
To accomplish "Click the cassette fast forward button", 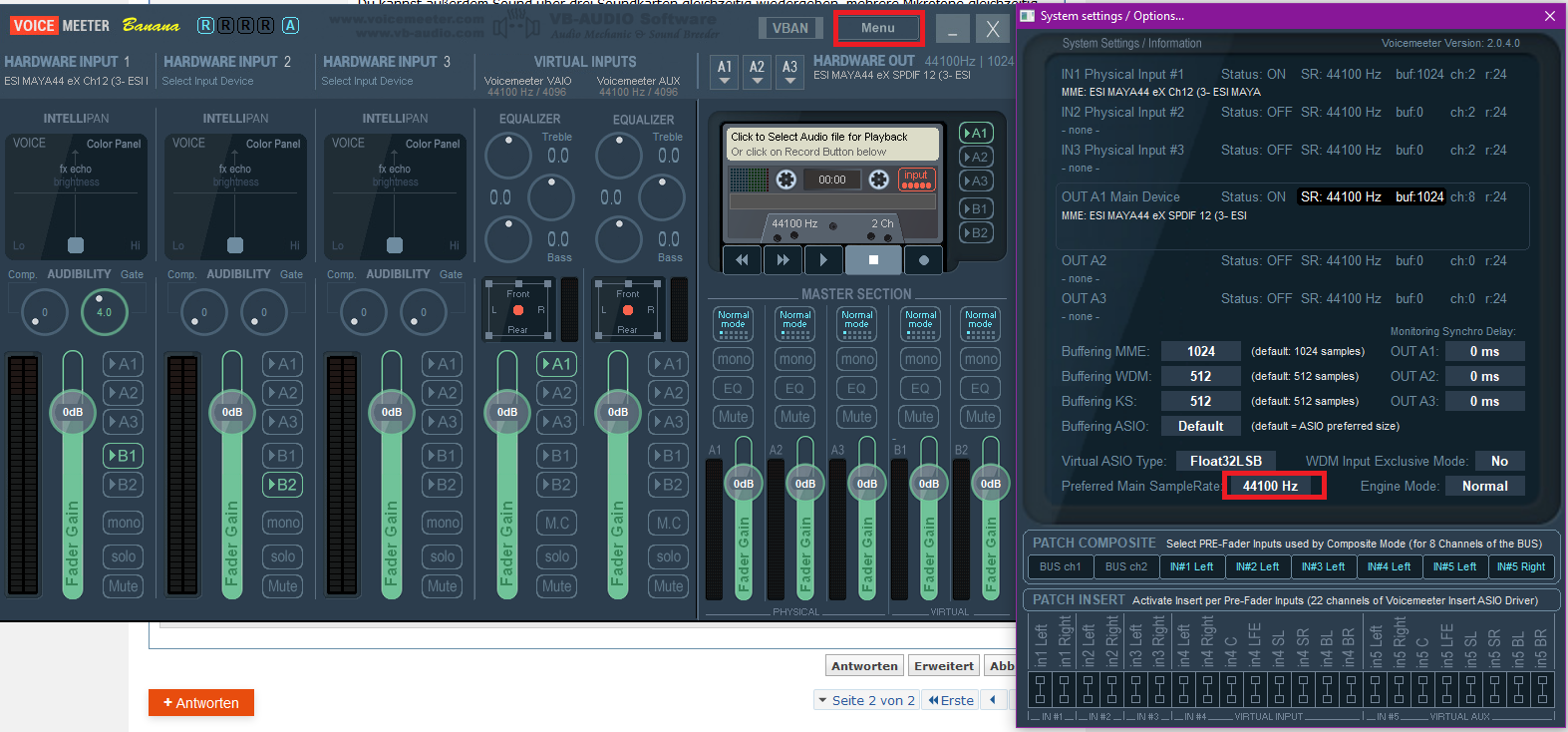I will click(x=783, y=259).
